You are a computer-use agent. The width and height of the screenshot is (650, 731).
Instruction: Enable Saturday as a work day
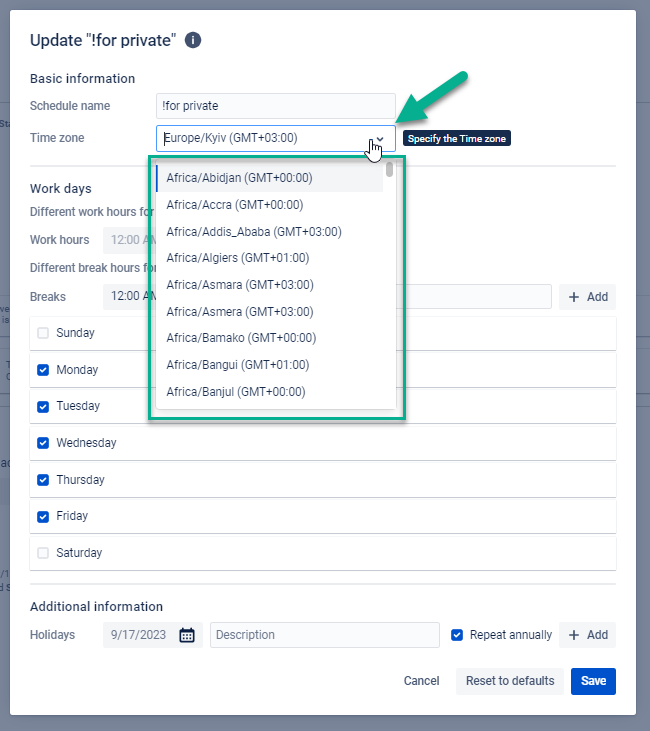click(43, 553)
